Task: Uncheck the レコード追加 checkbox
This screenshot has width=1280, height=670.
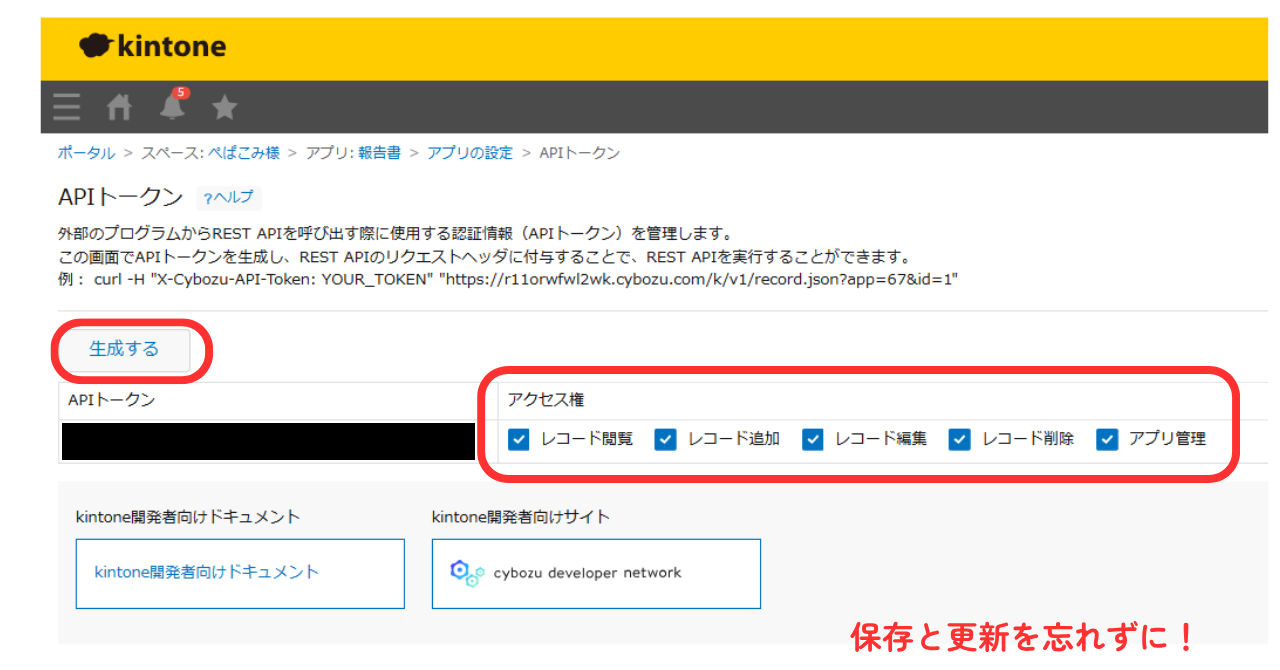Action: [x=665, y=439]
